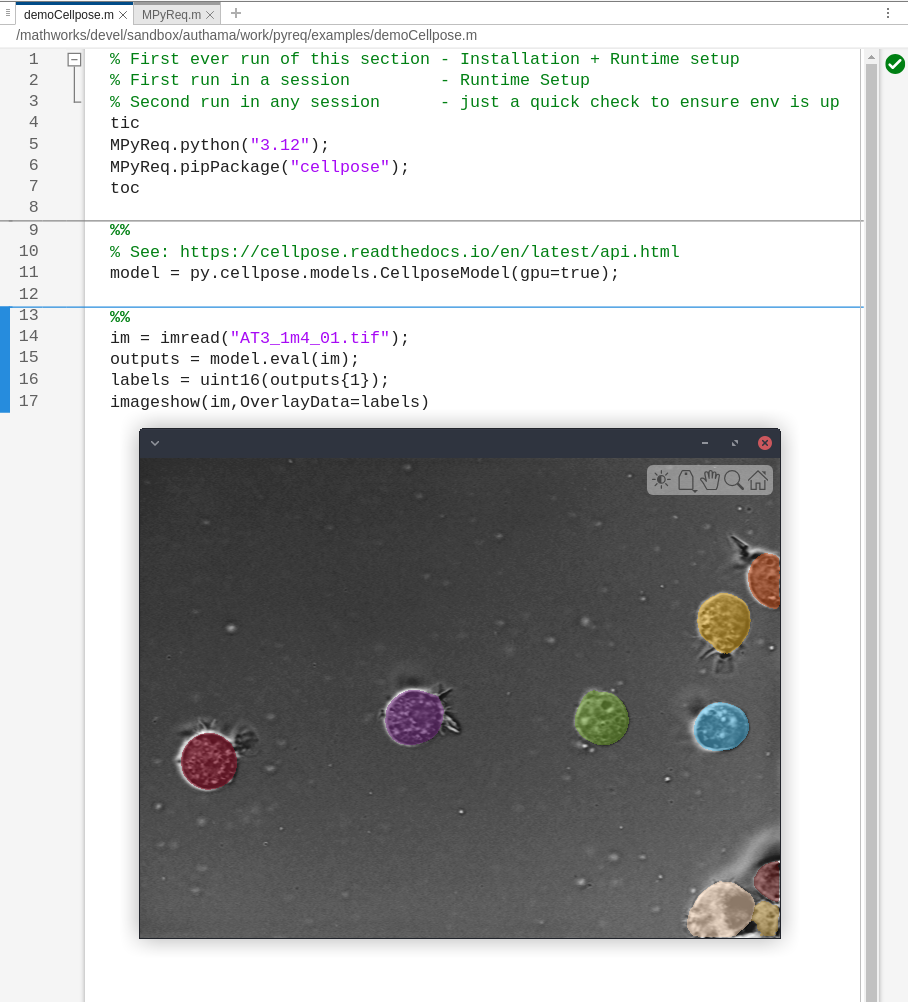Image resolution: width=908 pixels, height=1002 pixels.
Task: Click the restore view home icon
Action: 758,480
